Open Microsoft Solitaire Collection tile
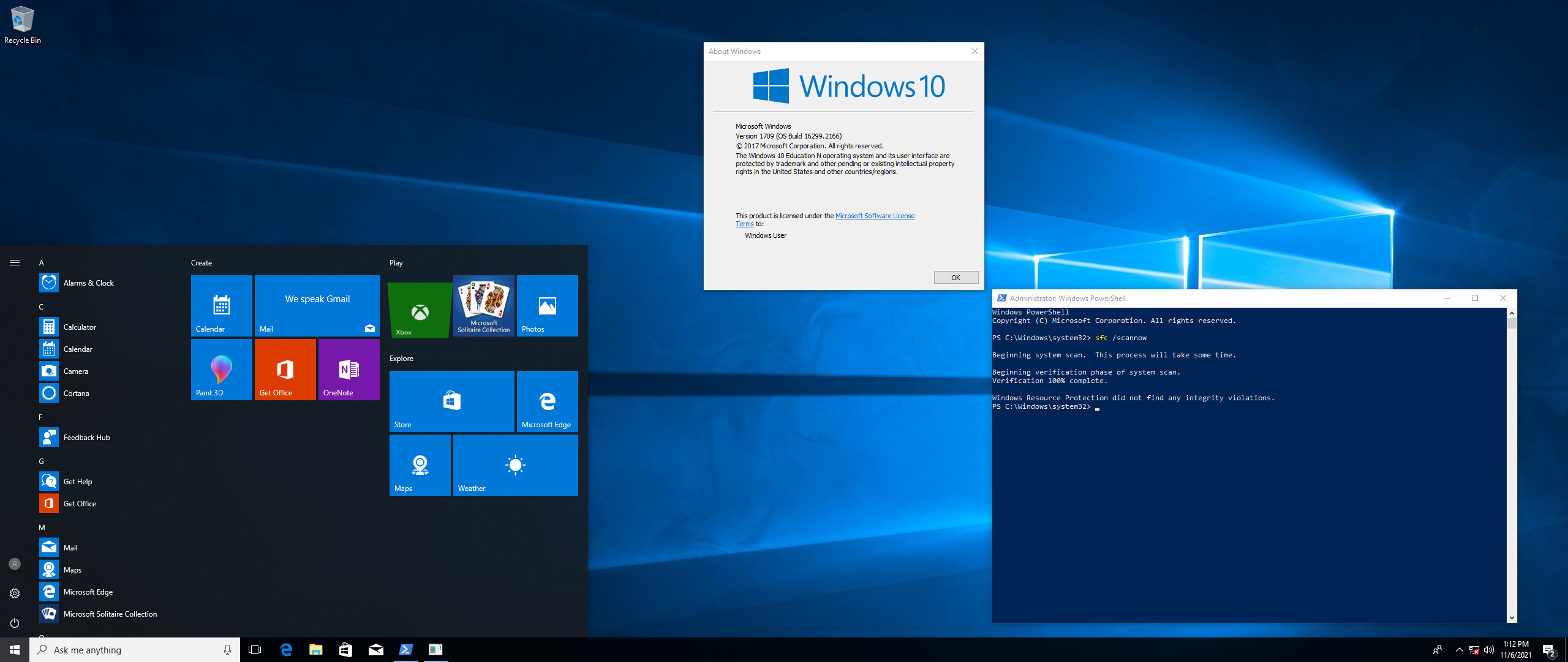The width and height of the screenshot is (1568, 662). tap(484, 306)
